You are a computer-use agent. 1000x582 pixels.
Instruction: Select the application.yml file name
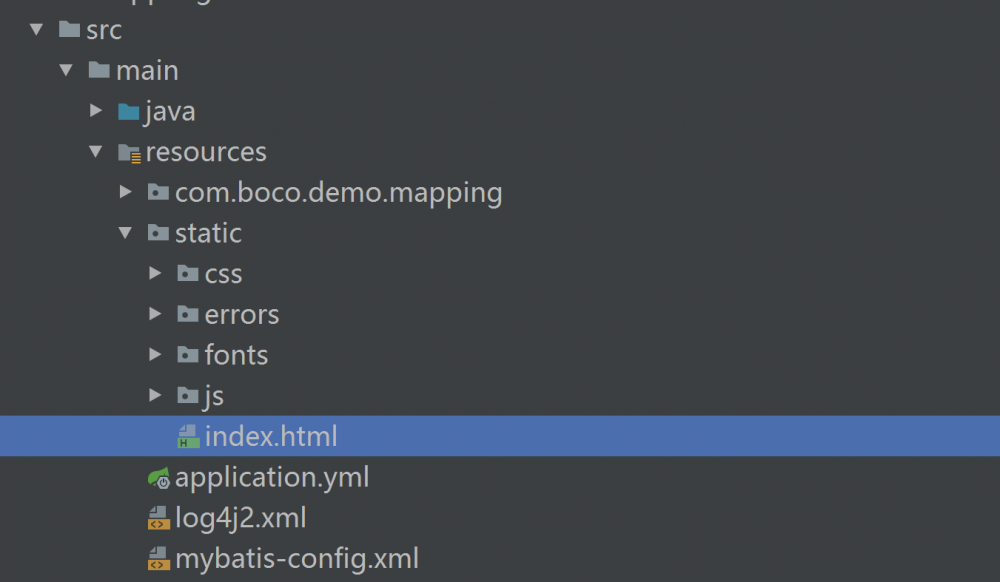pos(272,478)
